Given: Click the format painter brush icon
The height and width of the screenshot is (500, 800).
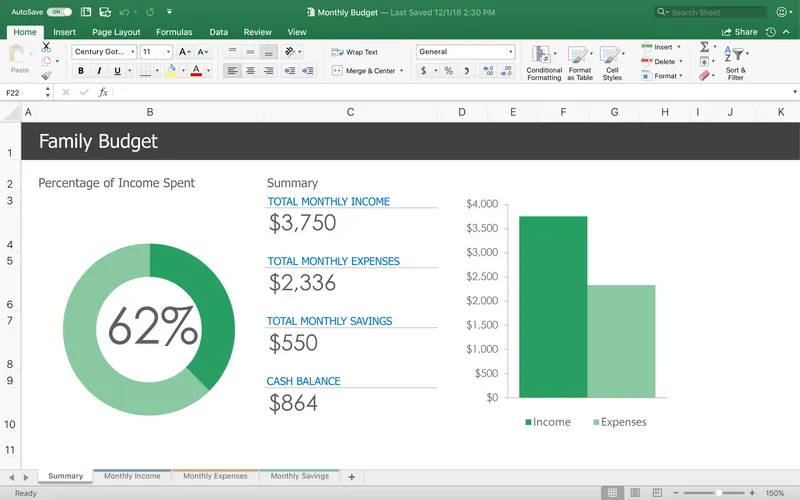Looking at the screenshot, I should point(46,75).
